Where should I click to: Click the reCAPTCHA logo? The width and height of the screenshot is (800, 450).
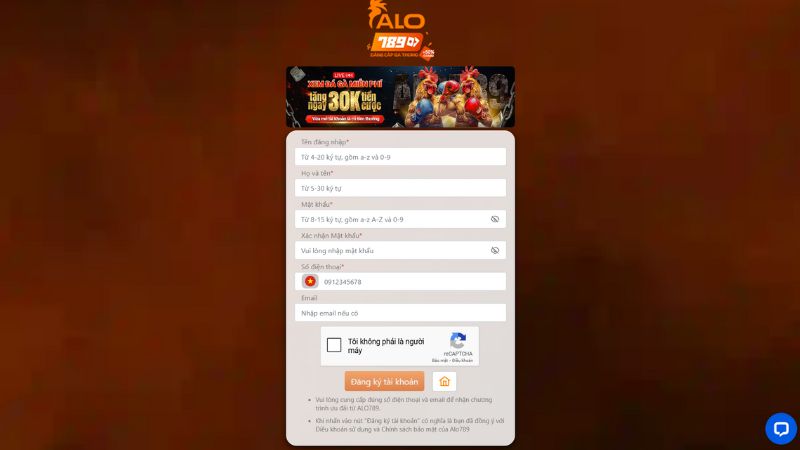point(458,341)
